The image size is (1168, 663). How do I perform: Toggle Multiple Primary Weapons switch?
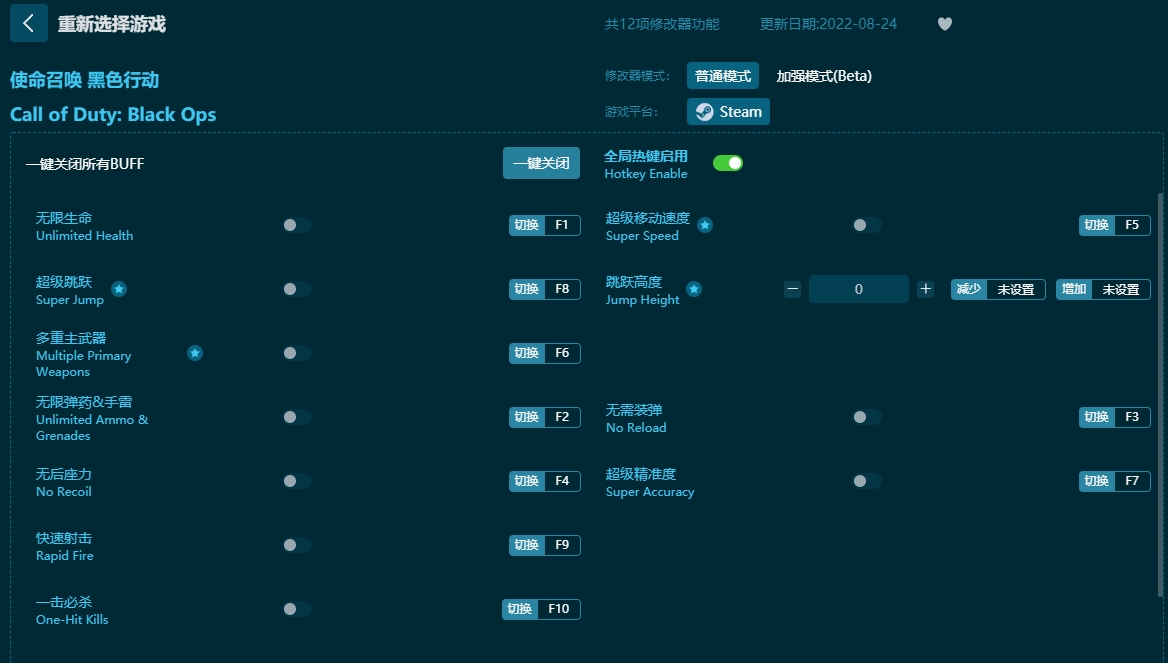pos(296,353)
